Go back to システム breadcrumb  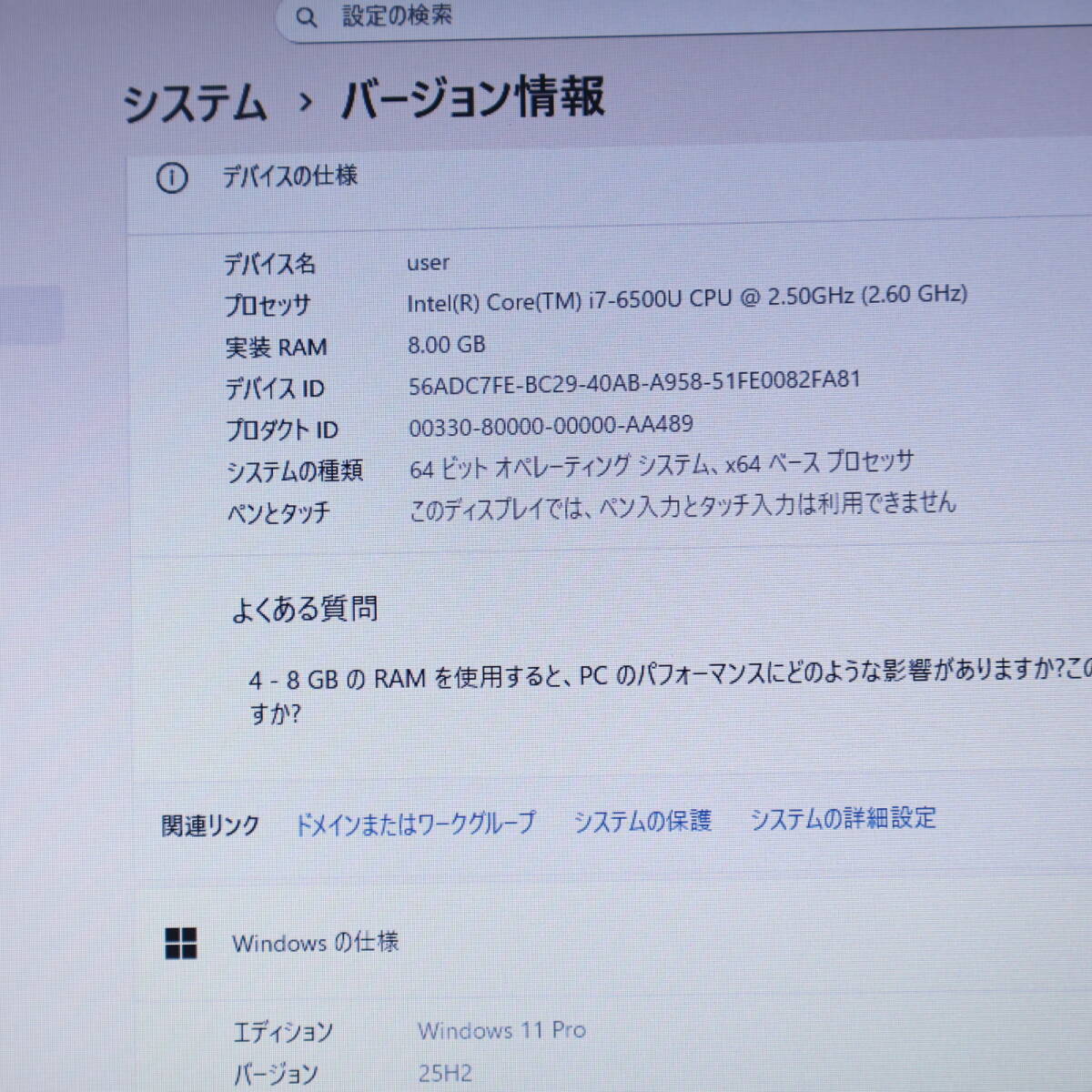(195, 102)
